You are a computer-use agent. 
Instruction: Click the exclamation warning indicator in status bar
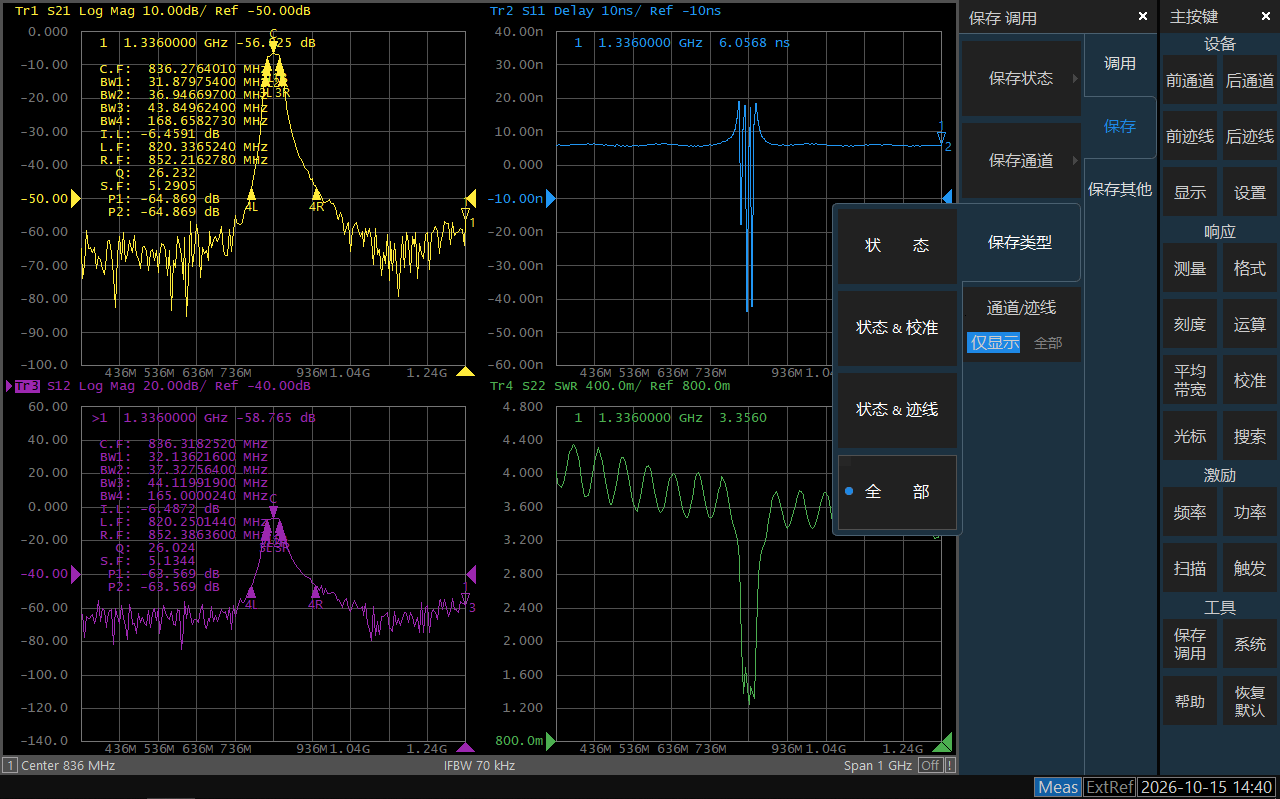click(950, 765)
